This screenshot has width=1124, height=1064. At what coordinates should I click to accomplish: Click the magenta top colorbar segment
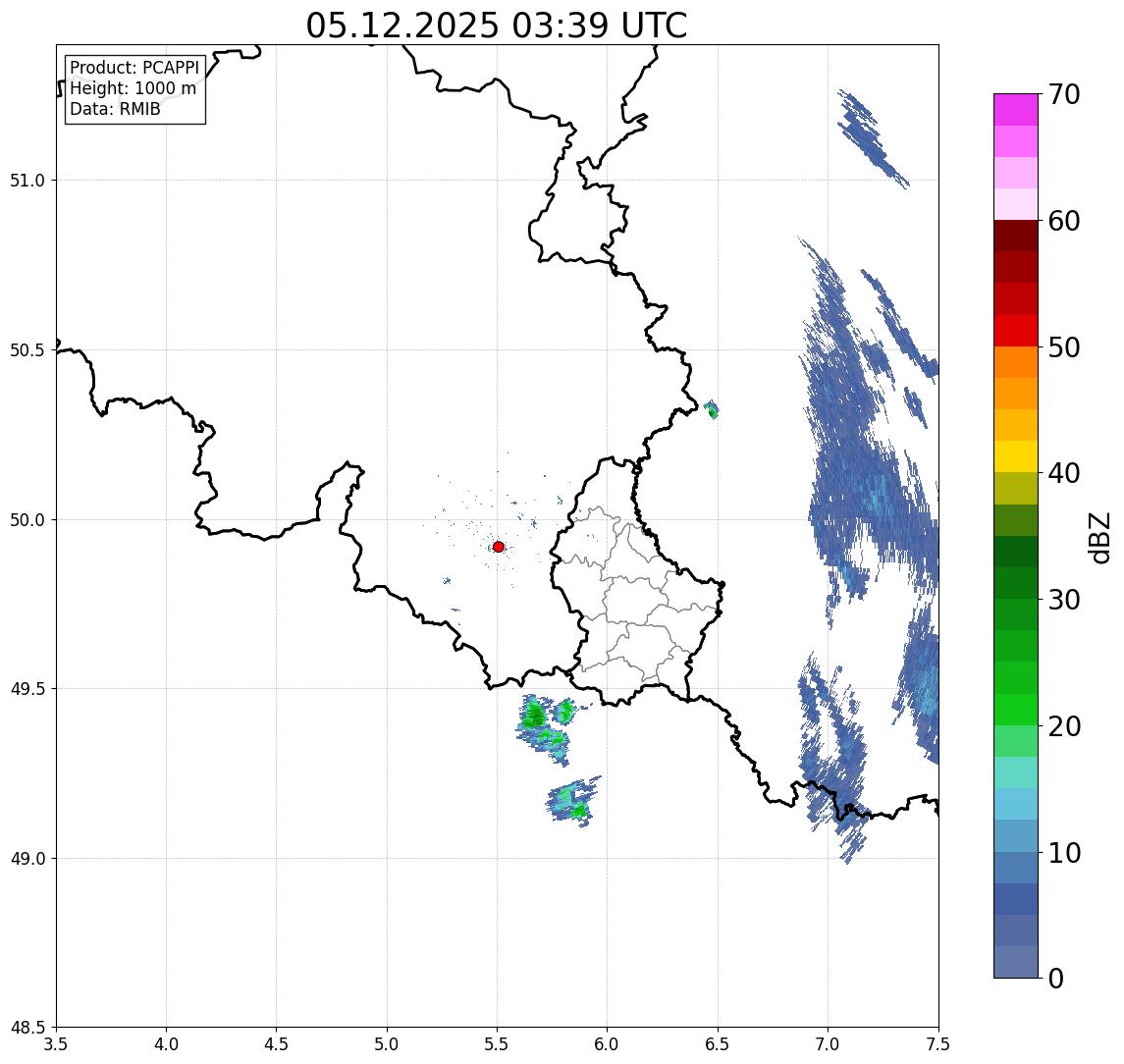1016,110
